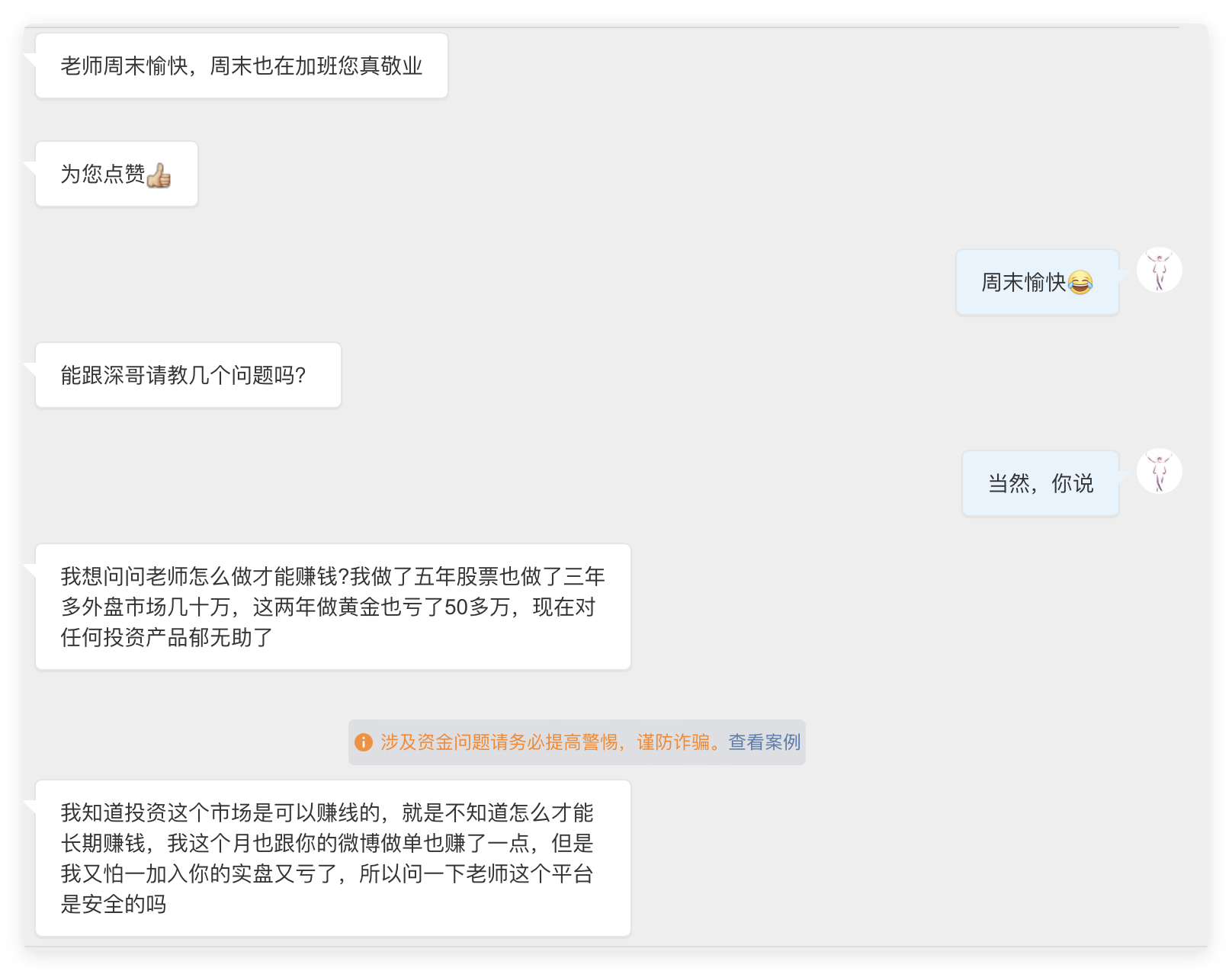Open the 查看案例 link

763,742
